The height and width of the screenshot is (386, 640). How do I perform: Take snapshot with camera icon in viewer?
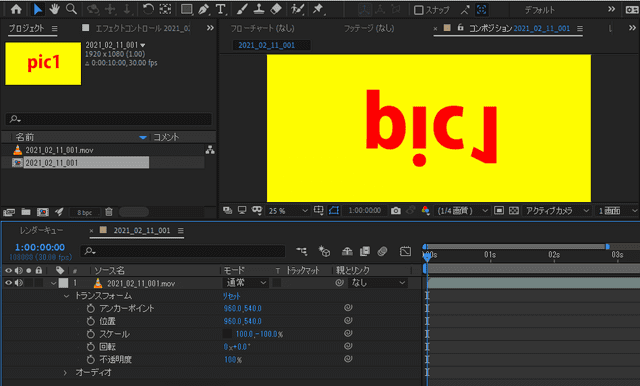pyautogui.click(x=396, y=211)
